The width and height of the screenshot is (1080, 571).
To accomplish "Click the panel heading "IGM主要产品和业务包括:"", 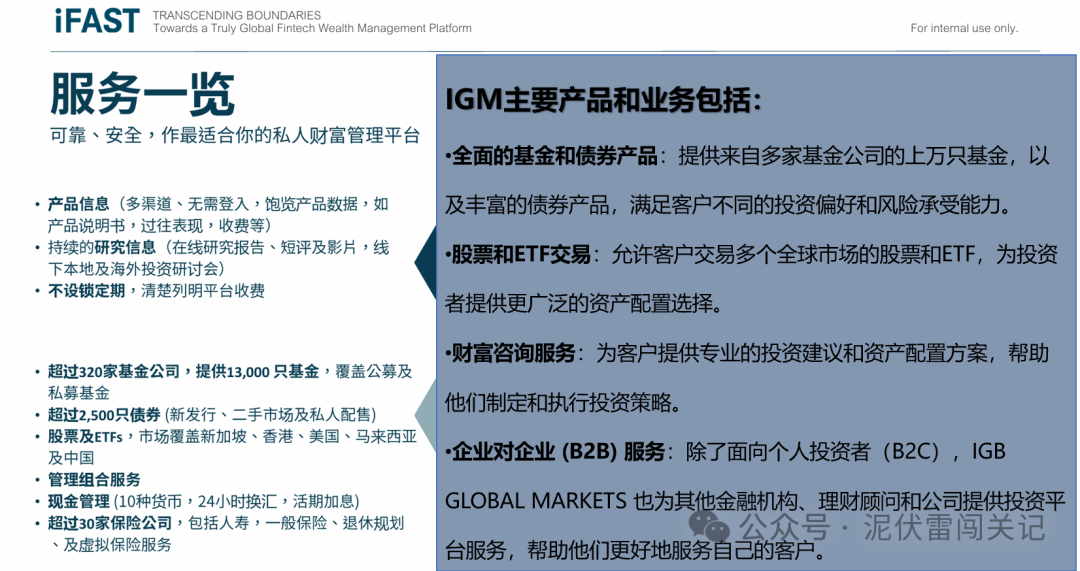I will [x=603, y=100].
